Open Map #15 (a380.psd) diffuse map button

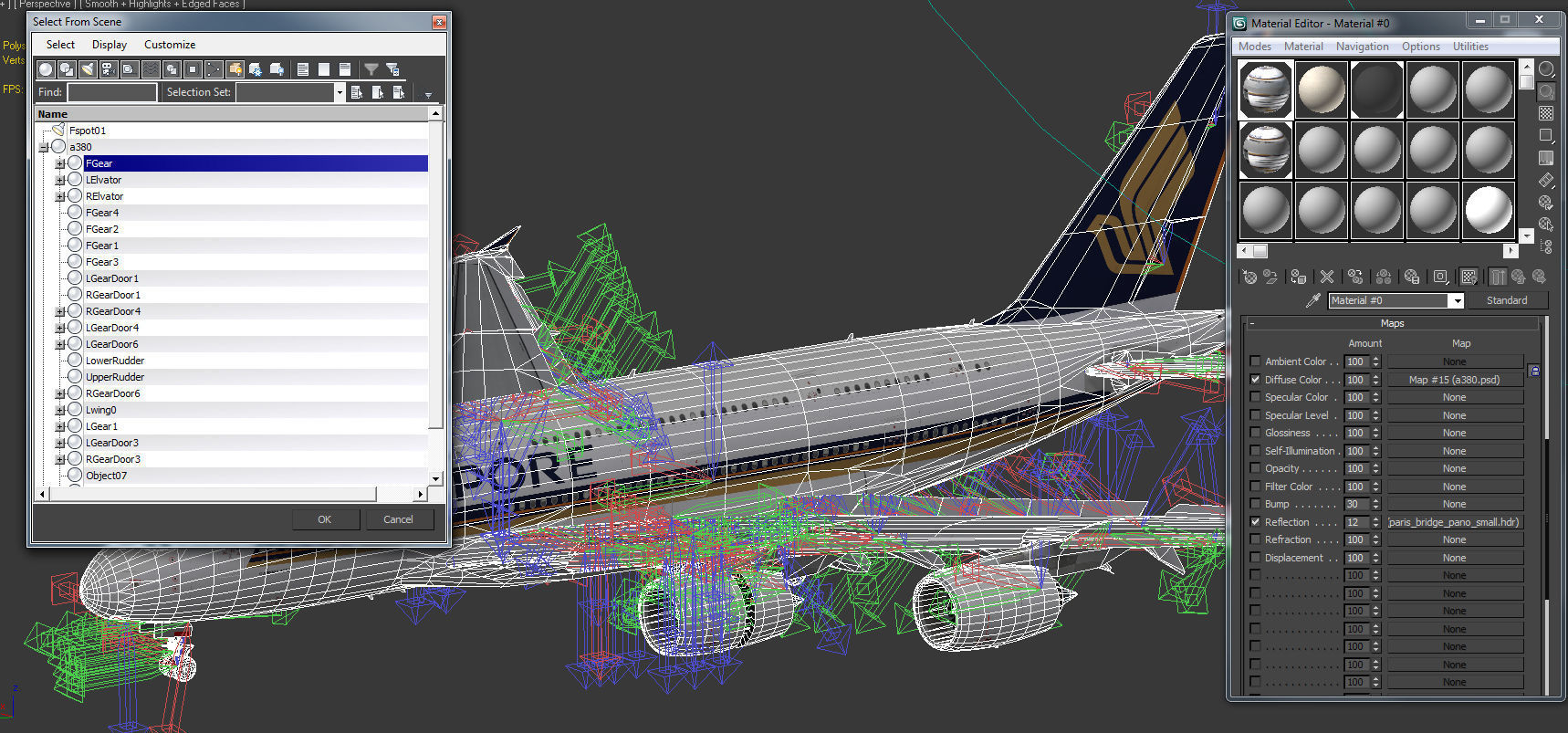1455,380
